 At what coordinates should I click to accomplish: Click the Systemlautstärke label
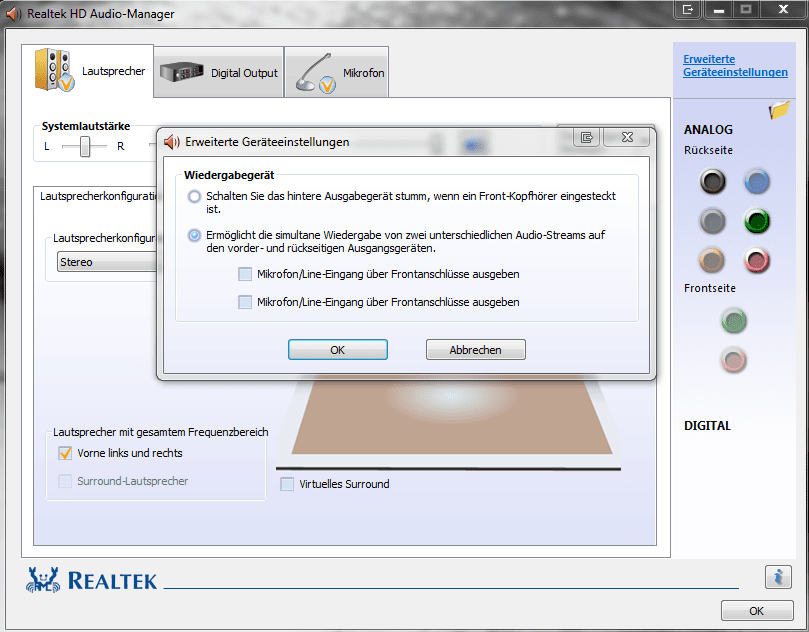[86, 126]
